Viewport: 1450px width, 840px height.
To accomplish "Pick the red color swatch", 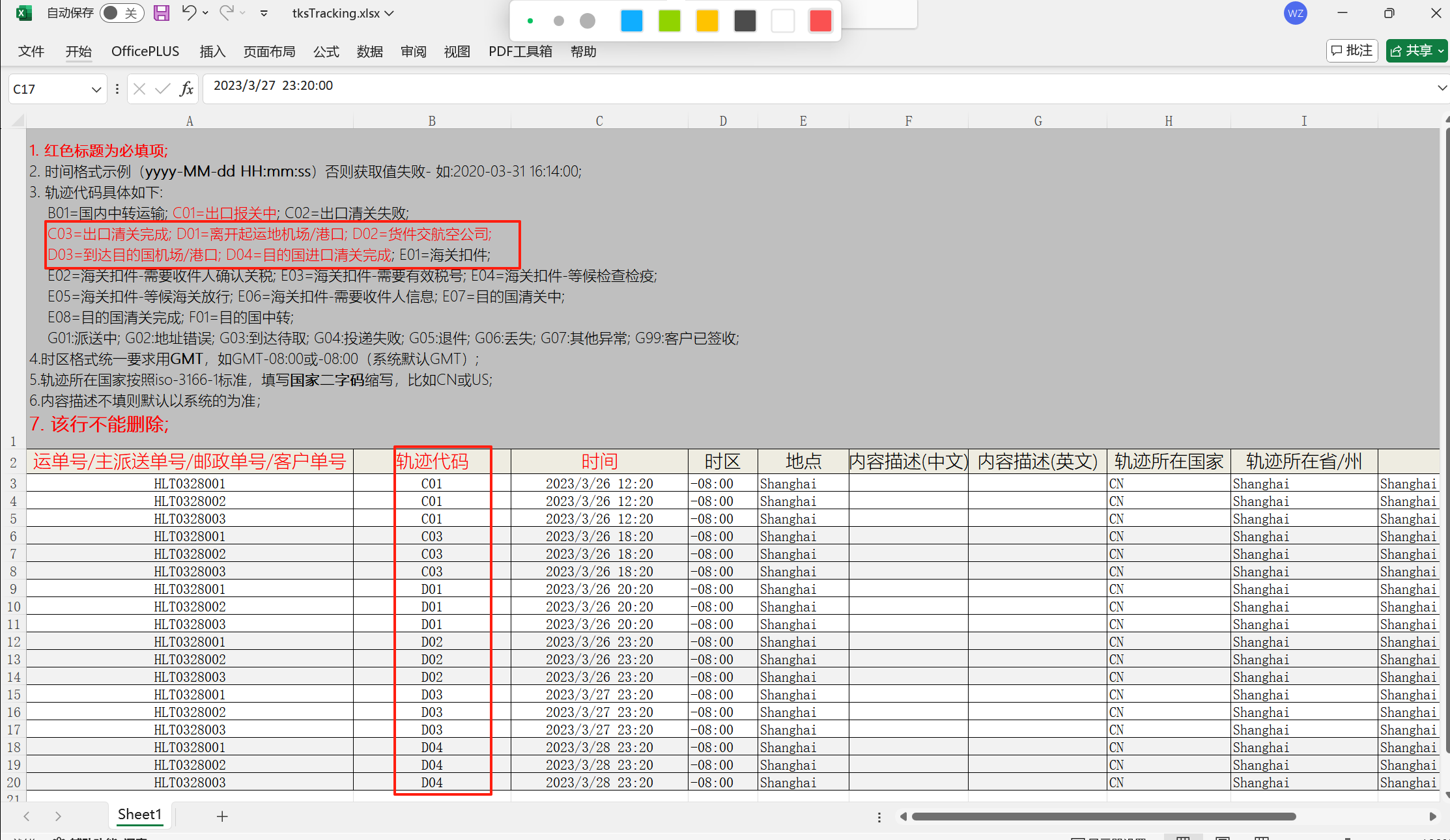I will pyautogui.click(x=820, y=21).
